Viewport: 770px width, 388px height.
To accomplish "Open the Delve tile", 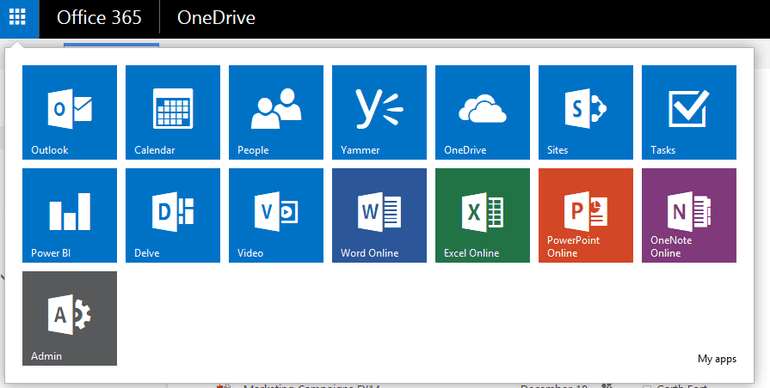I will tap(173, 216).
